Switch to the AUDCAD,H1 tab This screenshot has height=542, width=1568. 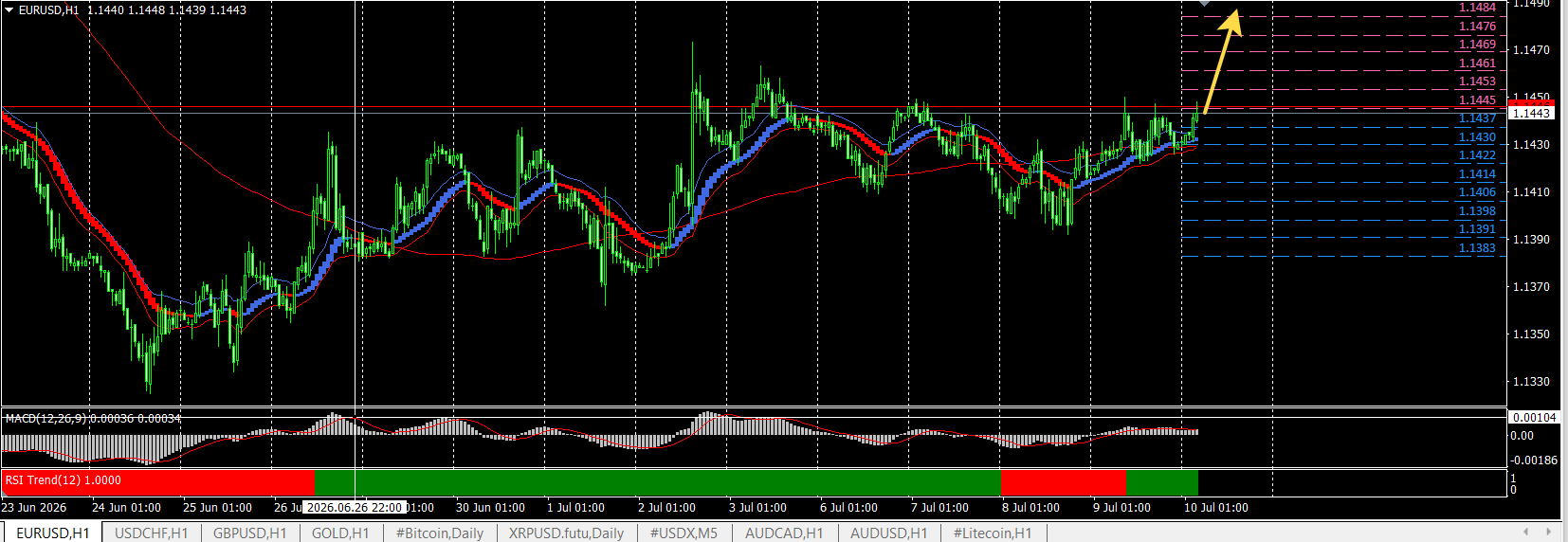(784, 533)
